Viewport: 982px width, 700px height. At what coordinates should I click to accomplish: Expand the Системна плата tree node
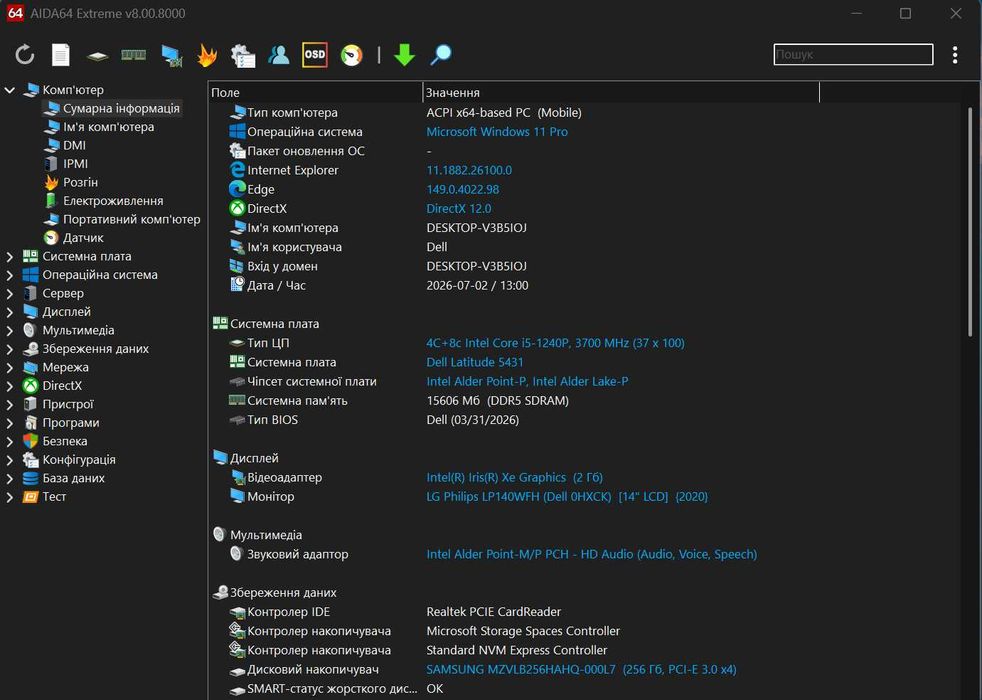point(9,257)
